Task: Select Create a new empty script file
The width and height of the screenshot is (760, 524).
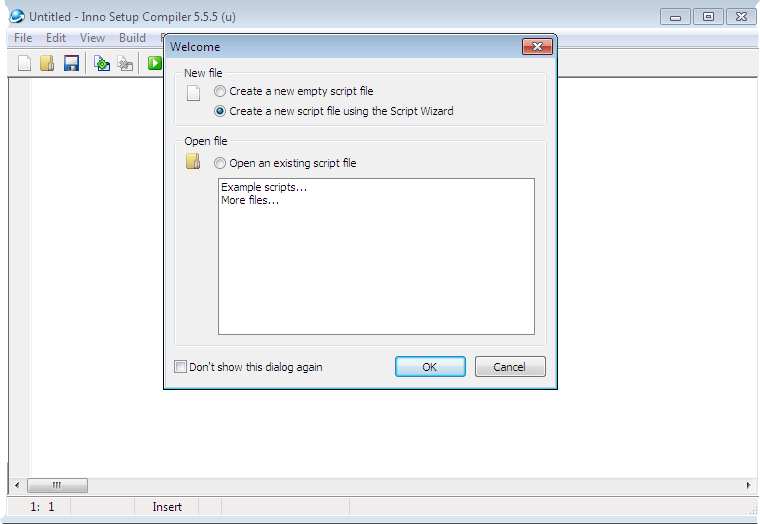Action: (x=294, y=91)
